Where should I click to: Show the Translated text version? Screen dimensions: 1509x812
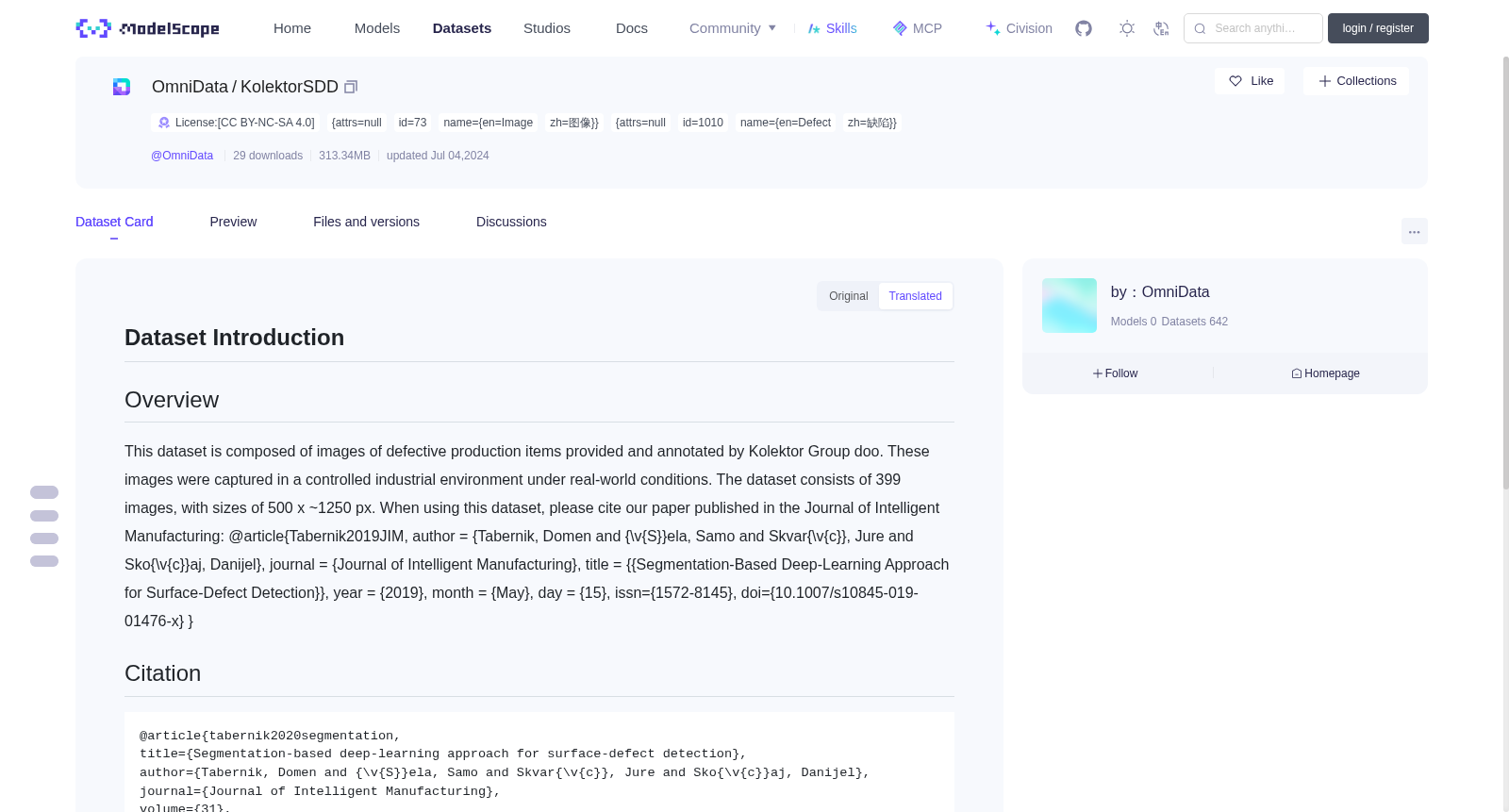click(x=915, y=296)
